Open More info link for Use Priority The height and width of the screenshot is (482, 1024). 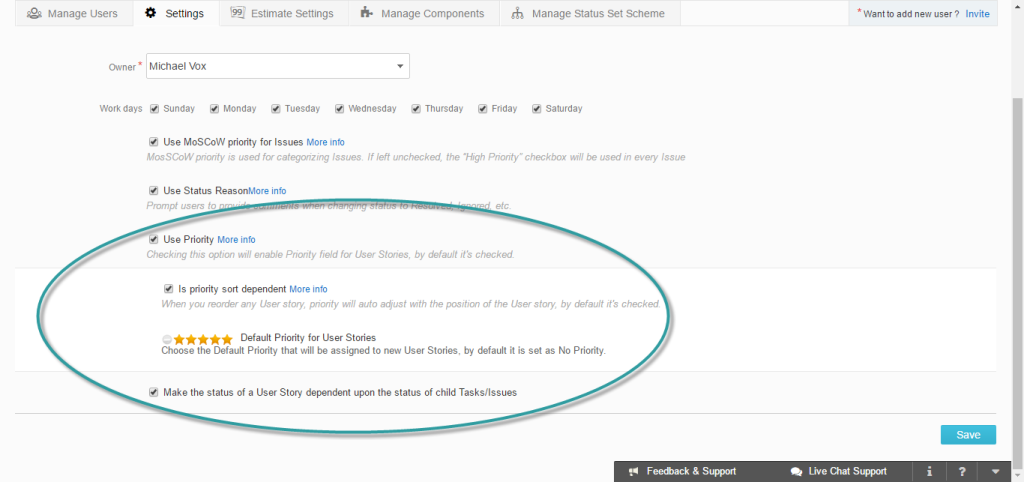coord(236,240)
